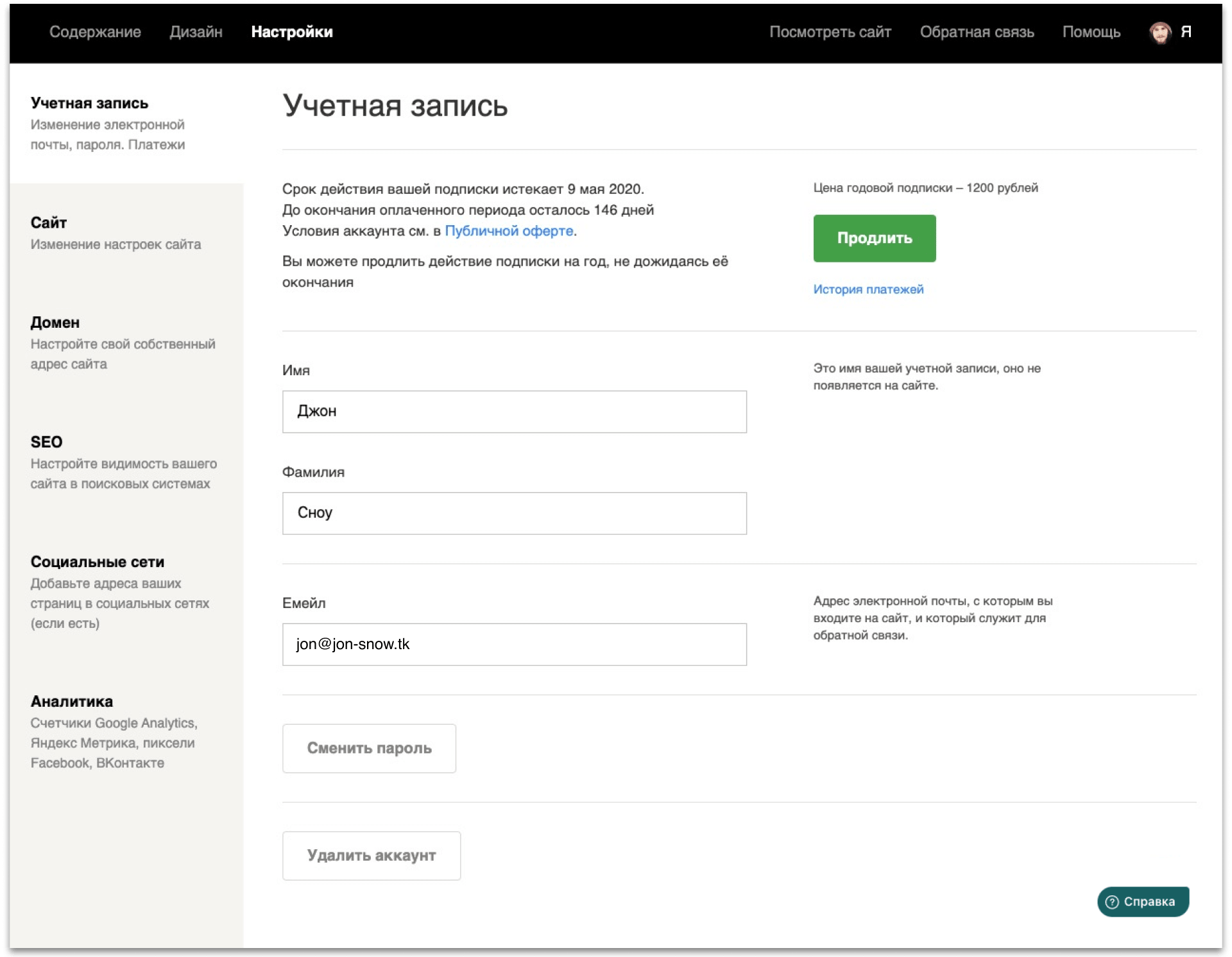Switch to the Дизайн tab
Viewport: 1232px width, 957px height.
click(x=196, y=32)
